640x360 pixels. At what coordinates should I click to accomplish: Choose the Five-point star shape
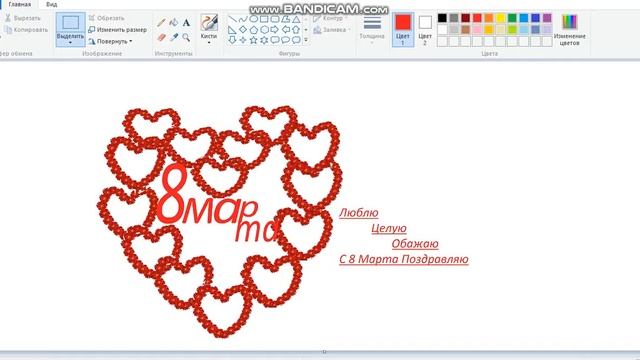click(x=253, y=40)
